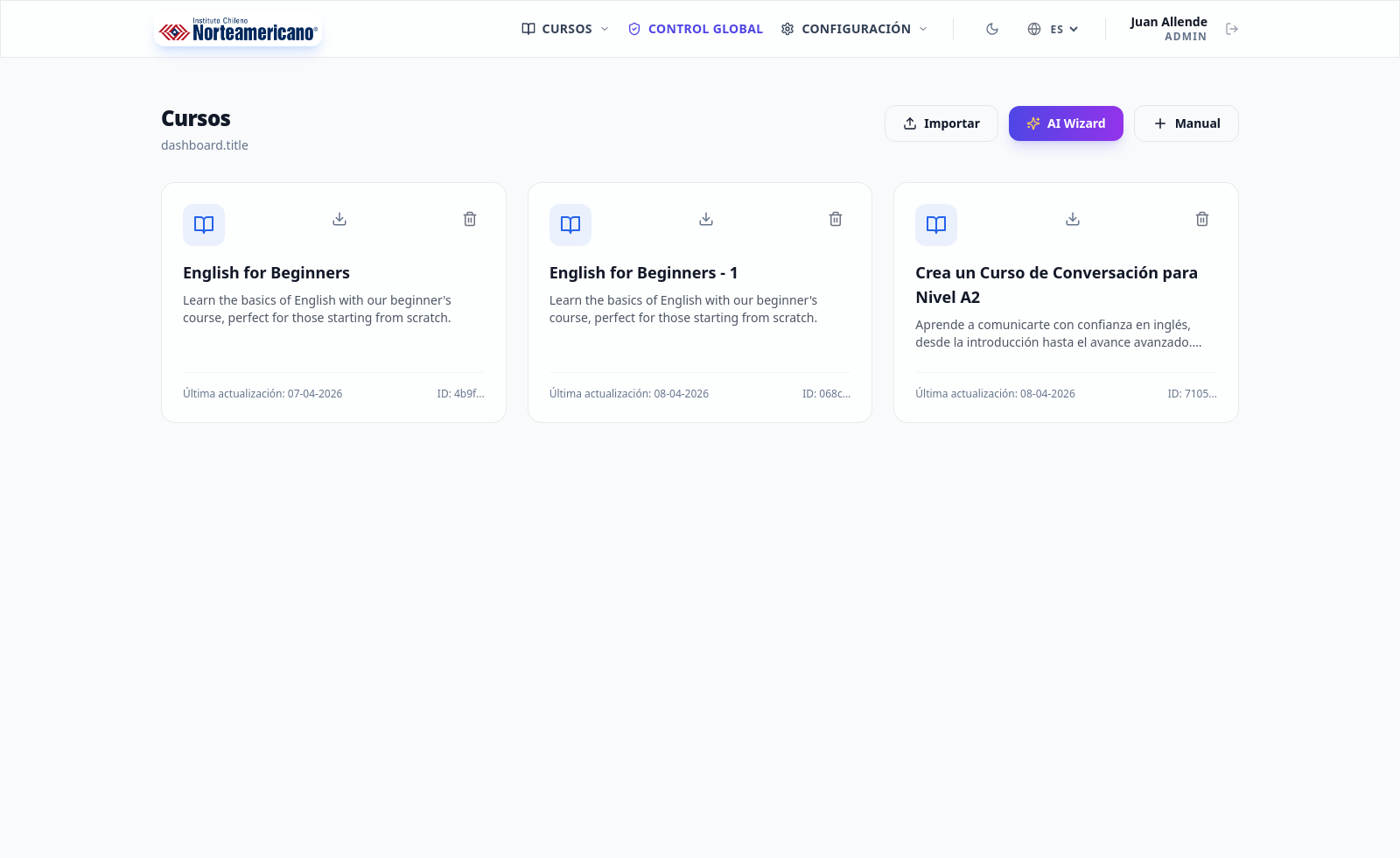Click the Manual create button
This screenshot has height=858, width=1400.
click(x=1186, y=123)
